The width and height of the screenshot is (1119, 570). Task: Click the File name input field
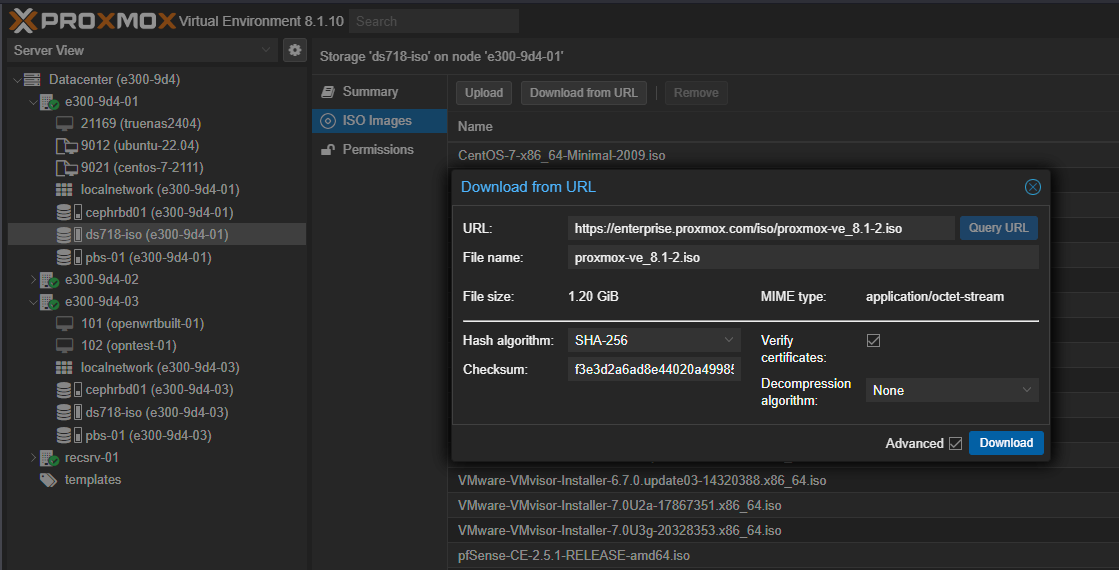[x=803, y=258]
